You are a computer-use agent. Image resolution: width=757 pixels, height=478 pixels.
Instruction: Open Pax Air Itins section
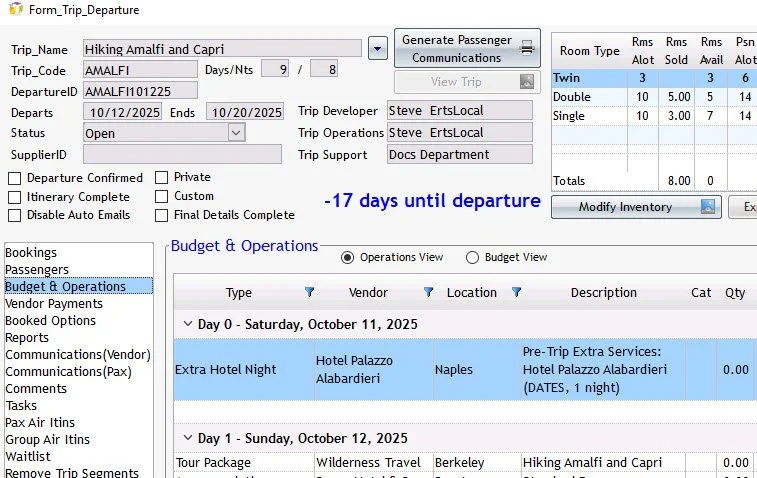(x=40, y=422)
